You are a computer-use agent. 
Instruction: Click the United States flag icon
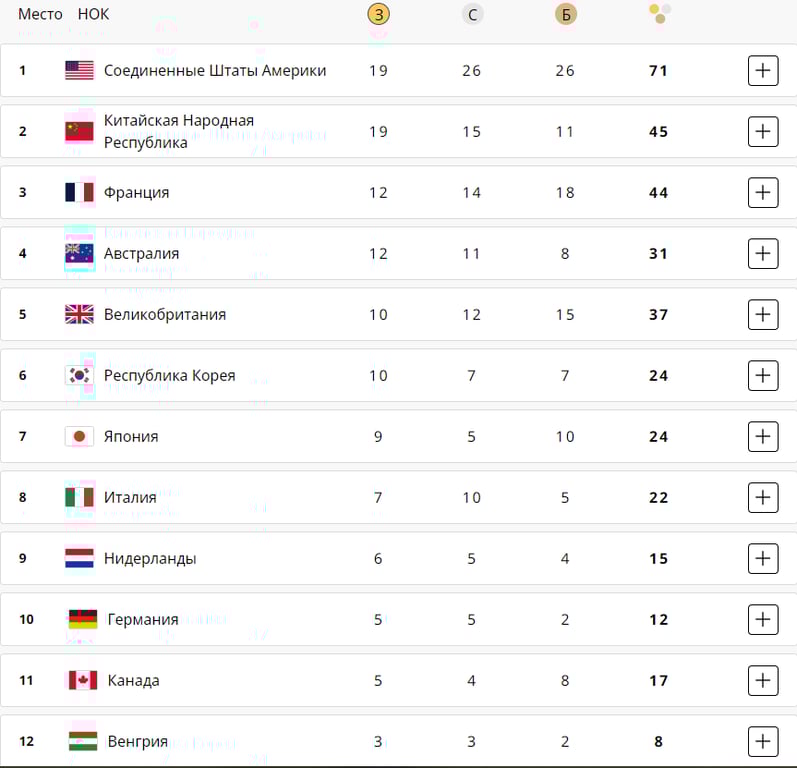pos(79,70)
